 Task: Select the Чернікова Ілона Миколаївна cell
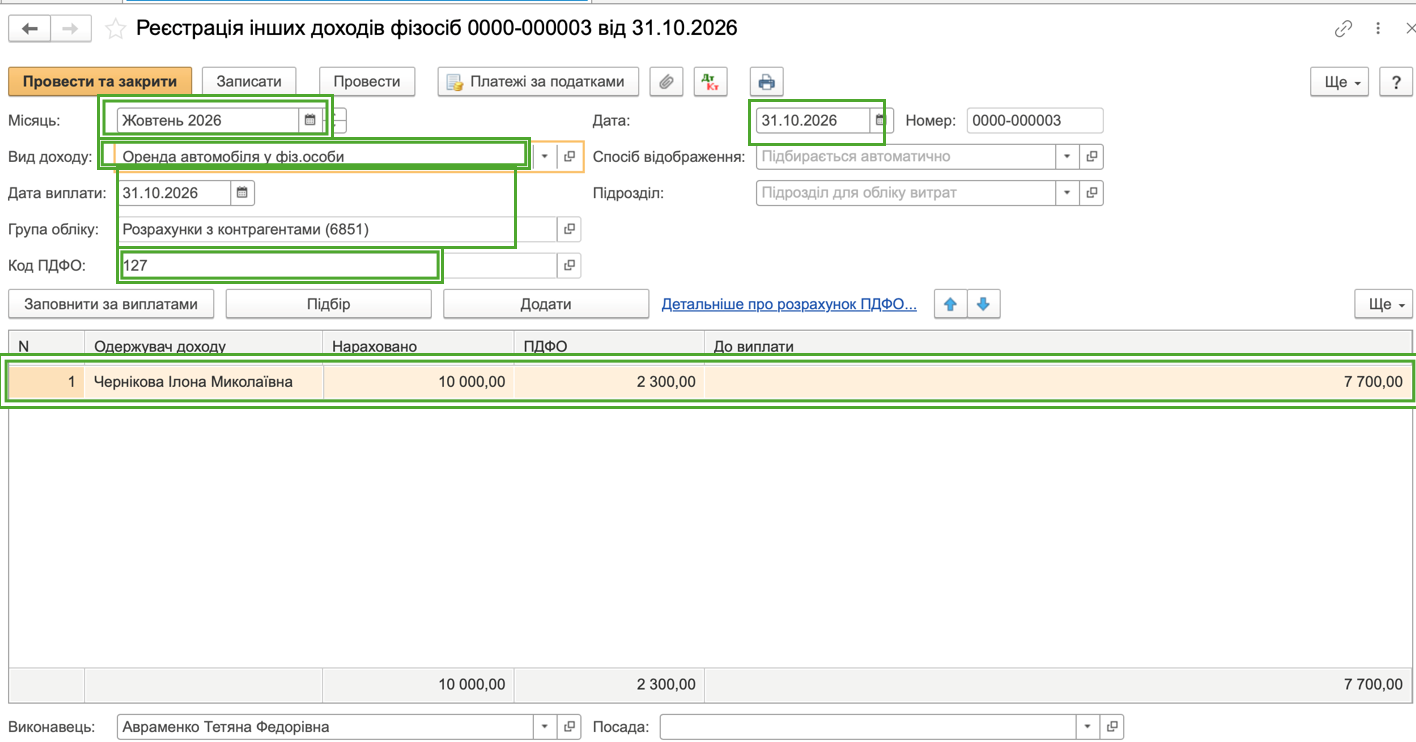click(x=203, y=381)
